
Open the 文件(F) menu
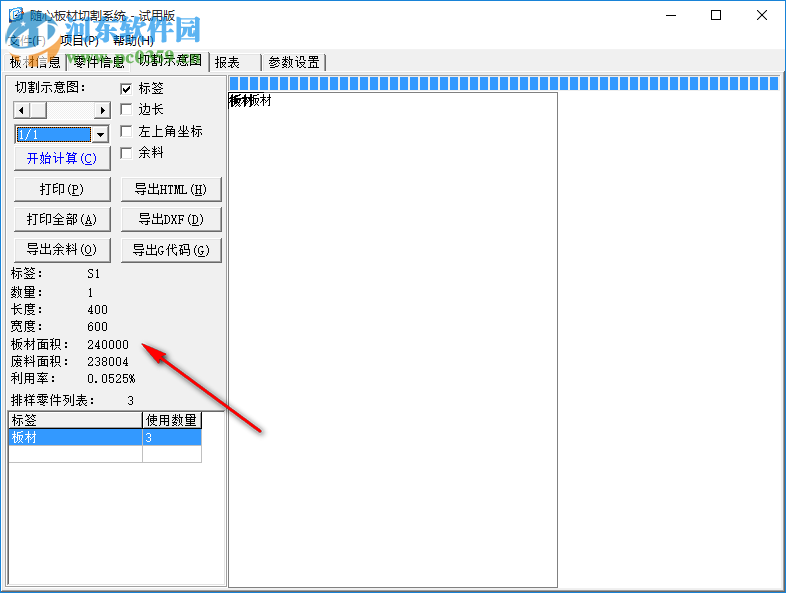coord(27,41)
